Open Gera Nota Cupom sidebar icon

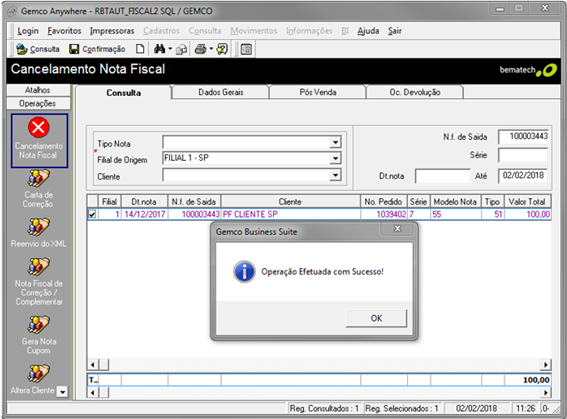point(38,324)
